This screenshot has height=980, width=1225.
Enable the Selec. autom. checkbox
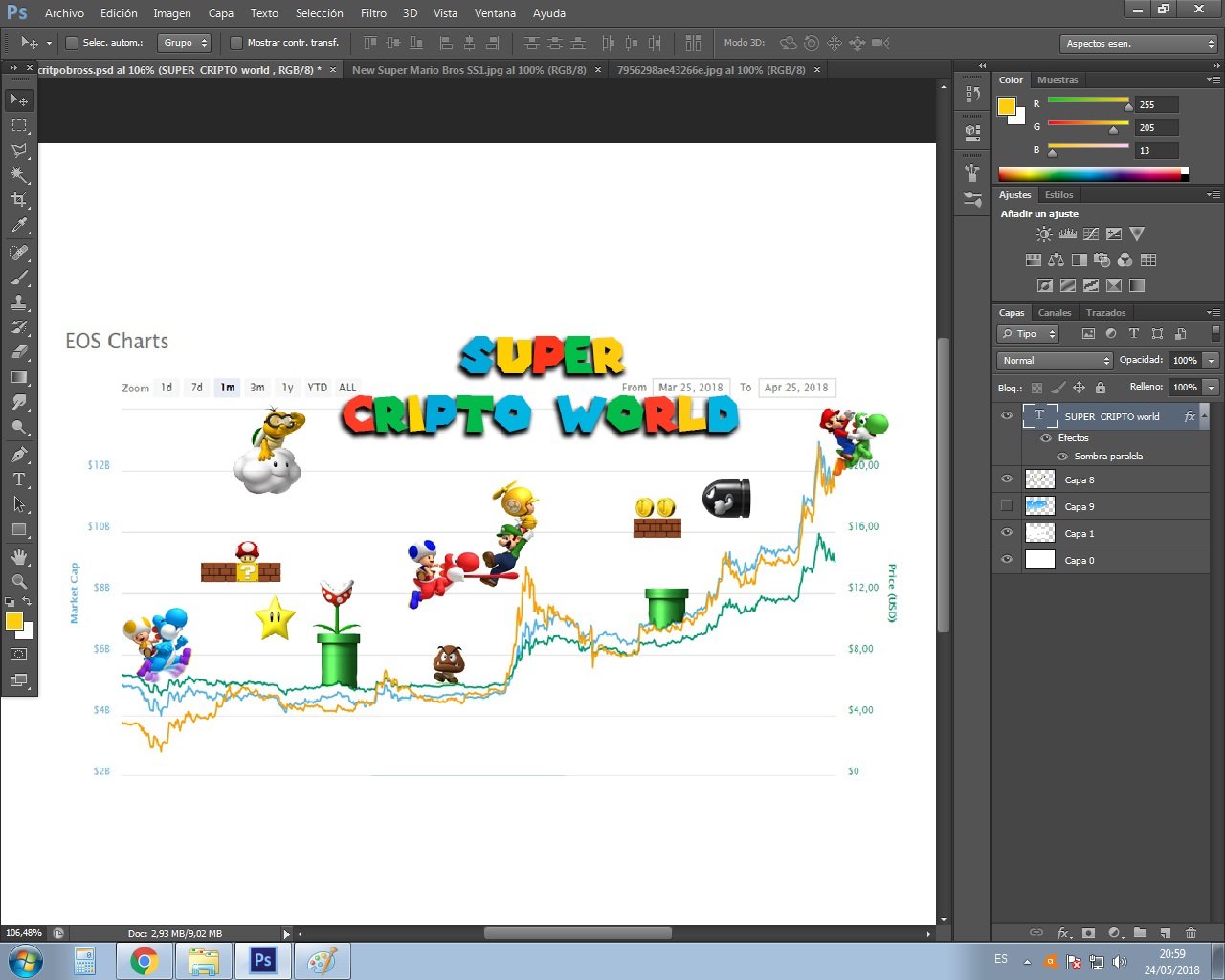[72, 43]
